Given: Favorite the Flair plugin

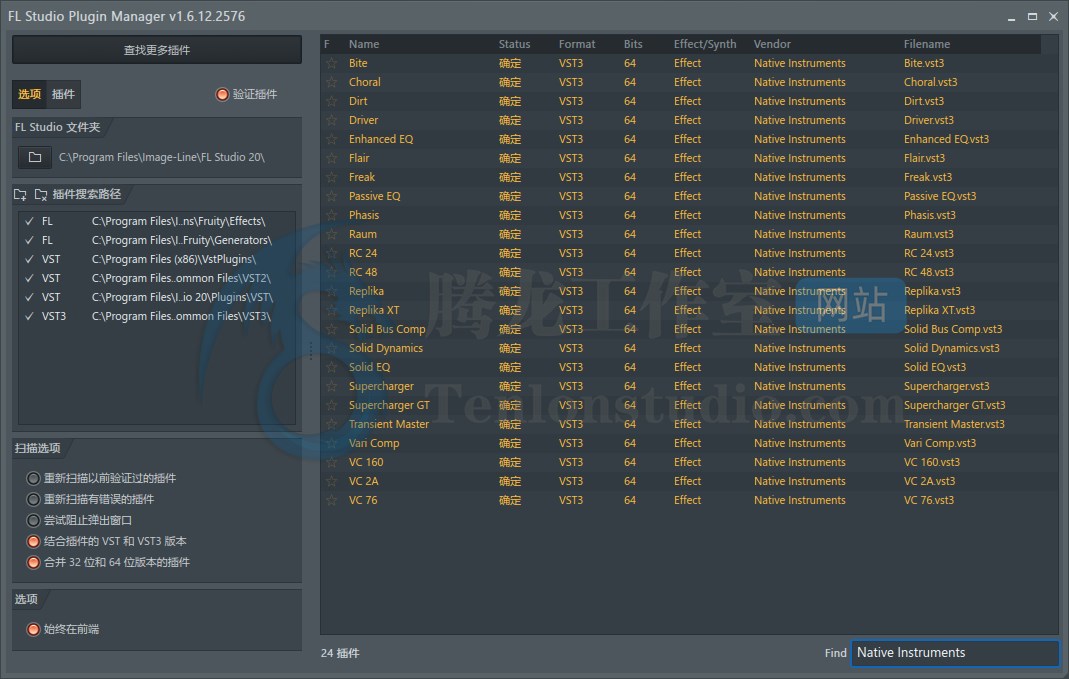Looking at the screenshot, I should tap(331, 158).
